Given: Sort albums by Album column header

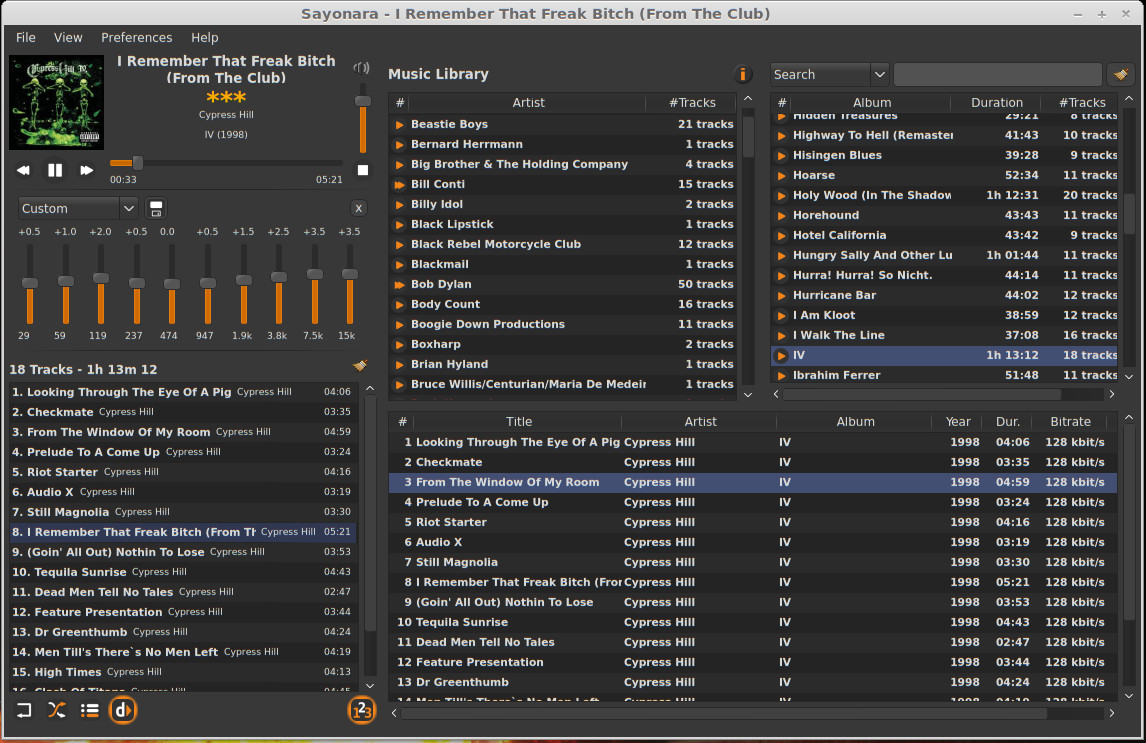Looking at the screenshot, I should (x=872, y=103).
